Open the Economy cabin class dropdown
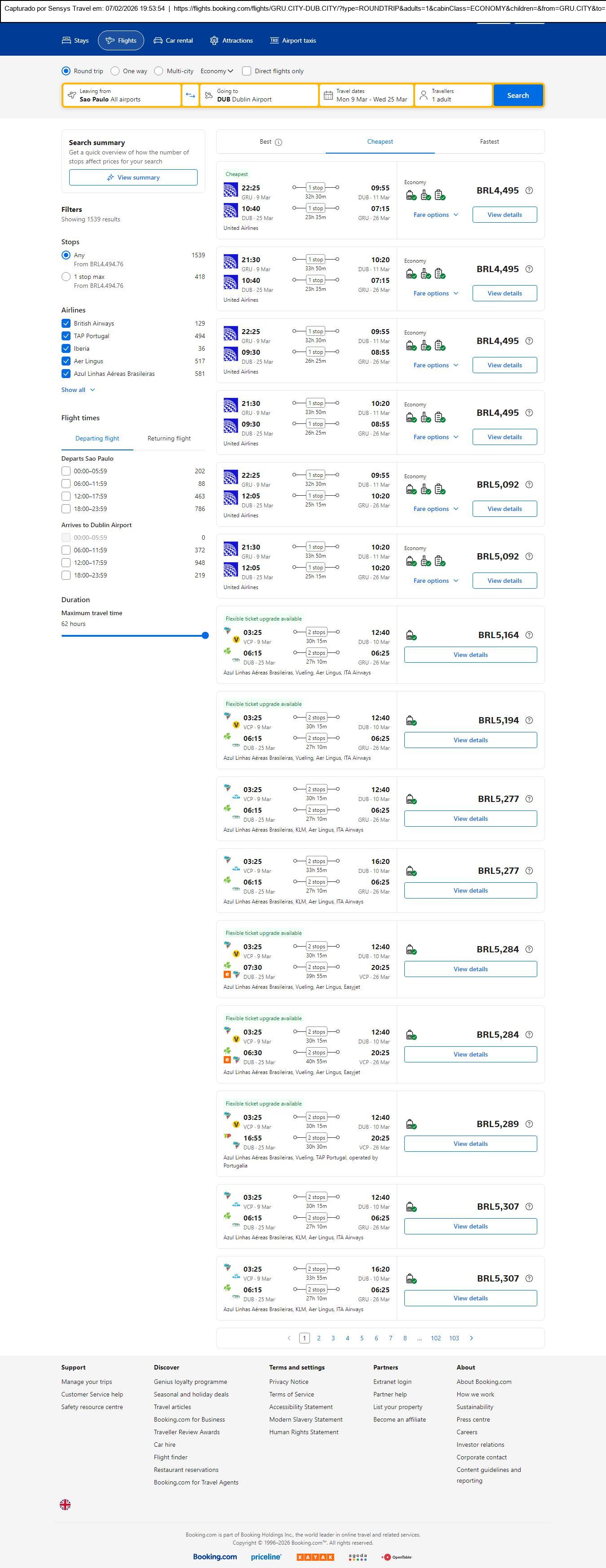 [216, 71]
